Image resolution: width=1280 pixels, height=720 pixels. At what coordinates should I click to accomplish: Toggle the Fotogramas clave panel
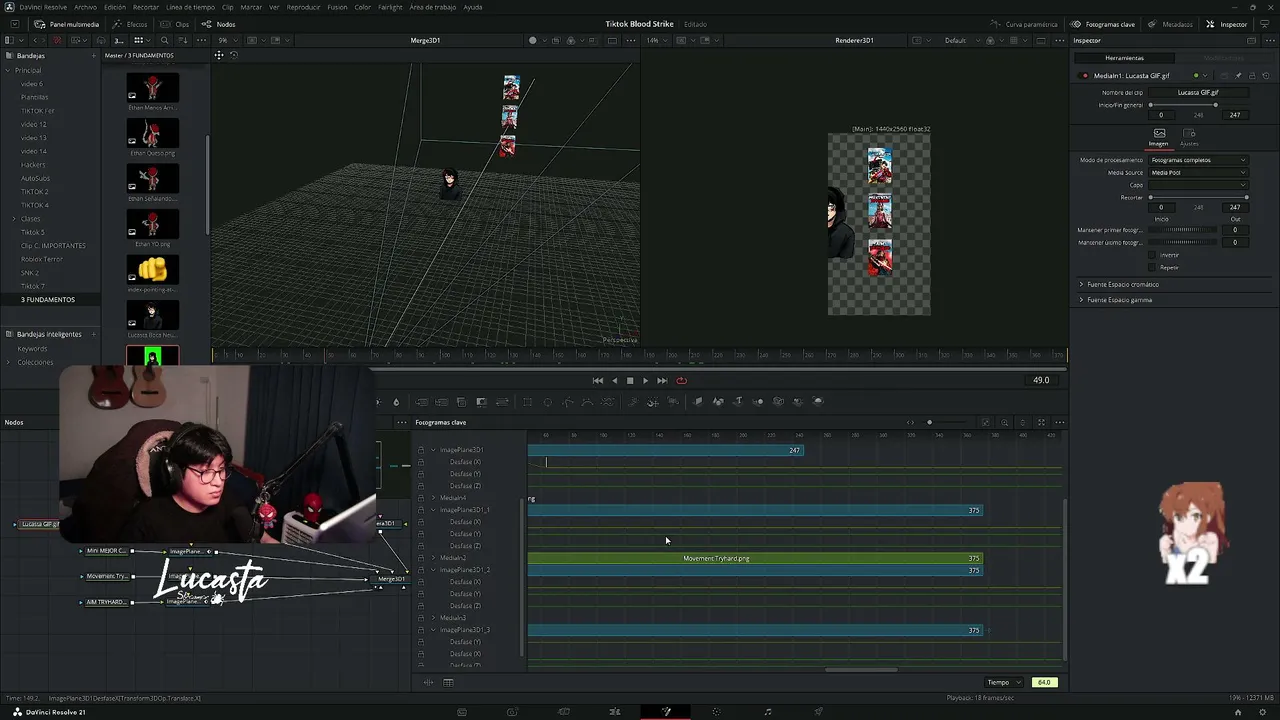pos(1102,24)
